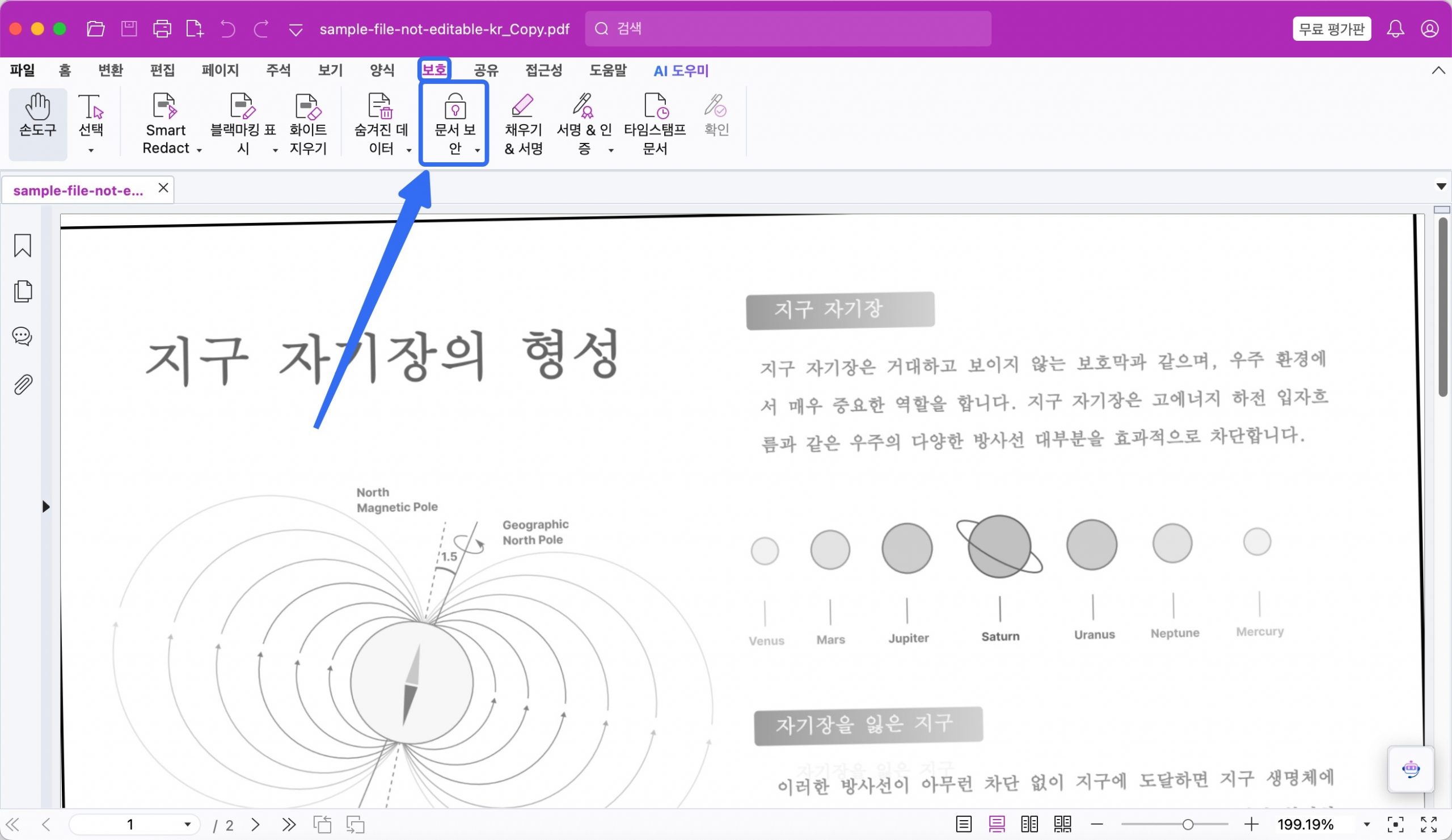Open bookmarks panel in sidebar
The image size is (1452, 840).
[23, 246]
